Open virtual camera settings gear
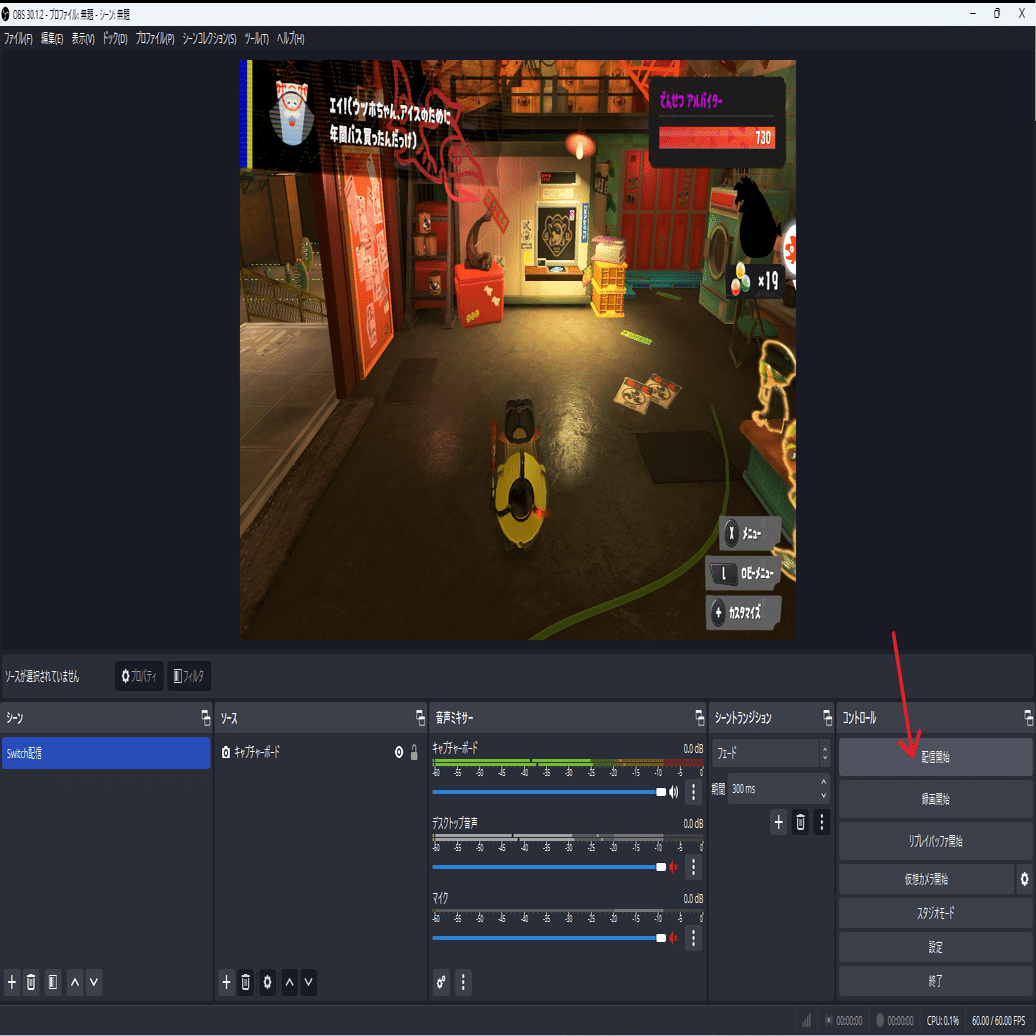This screenshot has width=1036, height=1036. click(x=1024, y=879)
